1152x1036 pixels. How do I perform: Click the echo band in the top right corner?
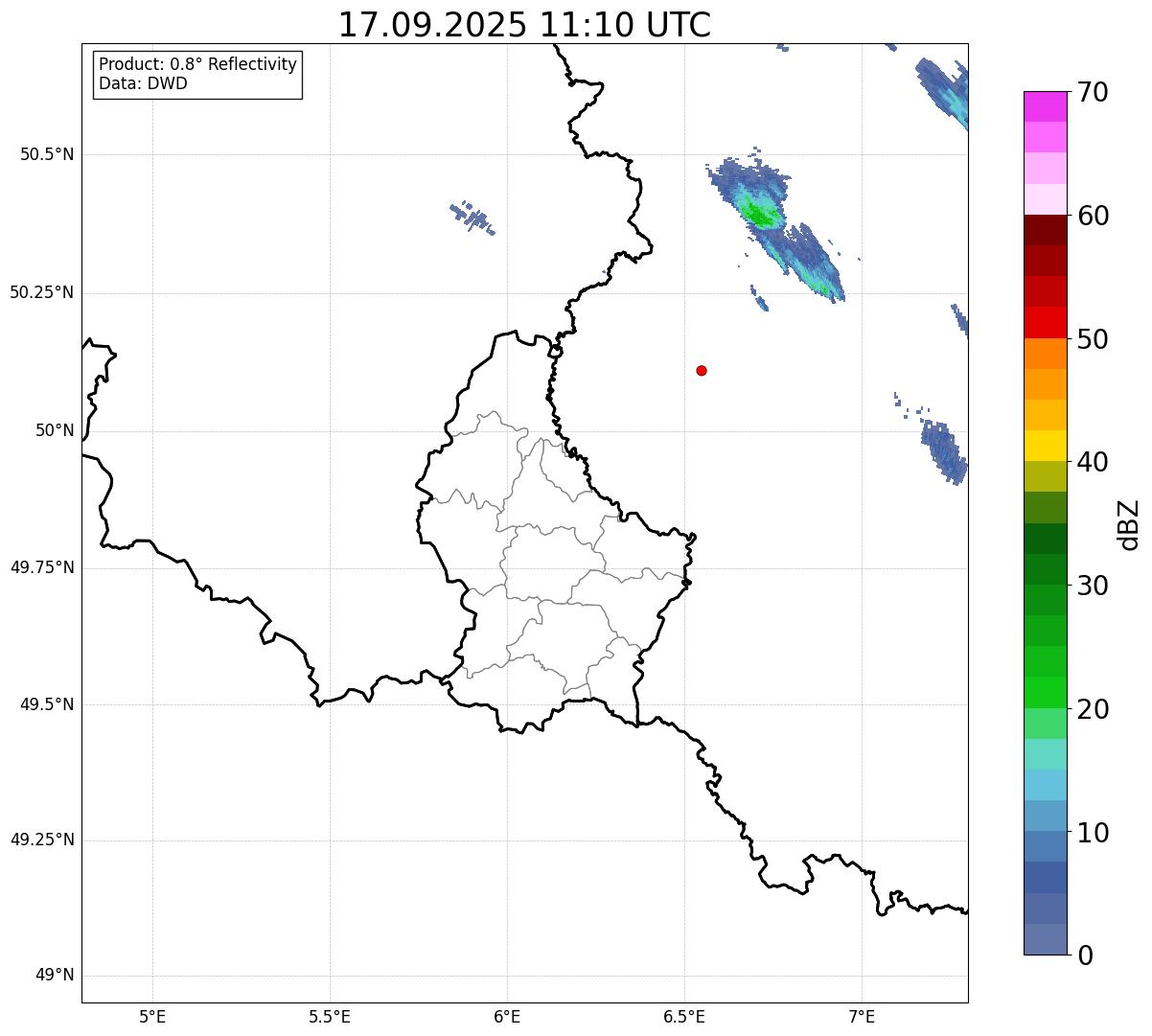(944, 91)
